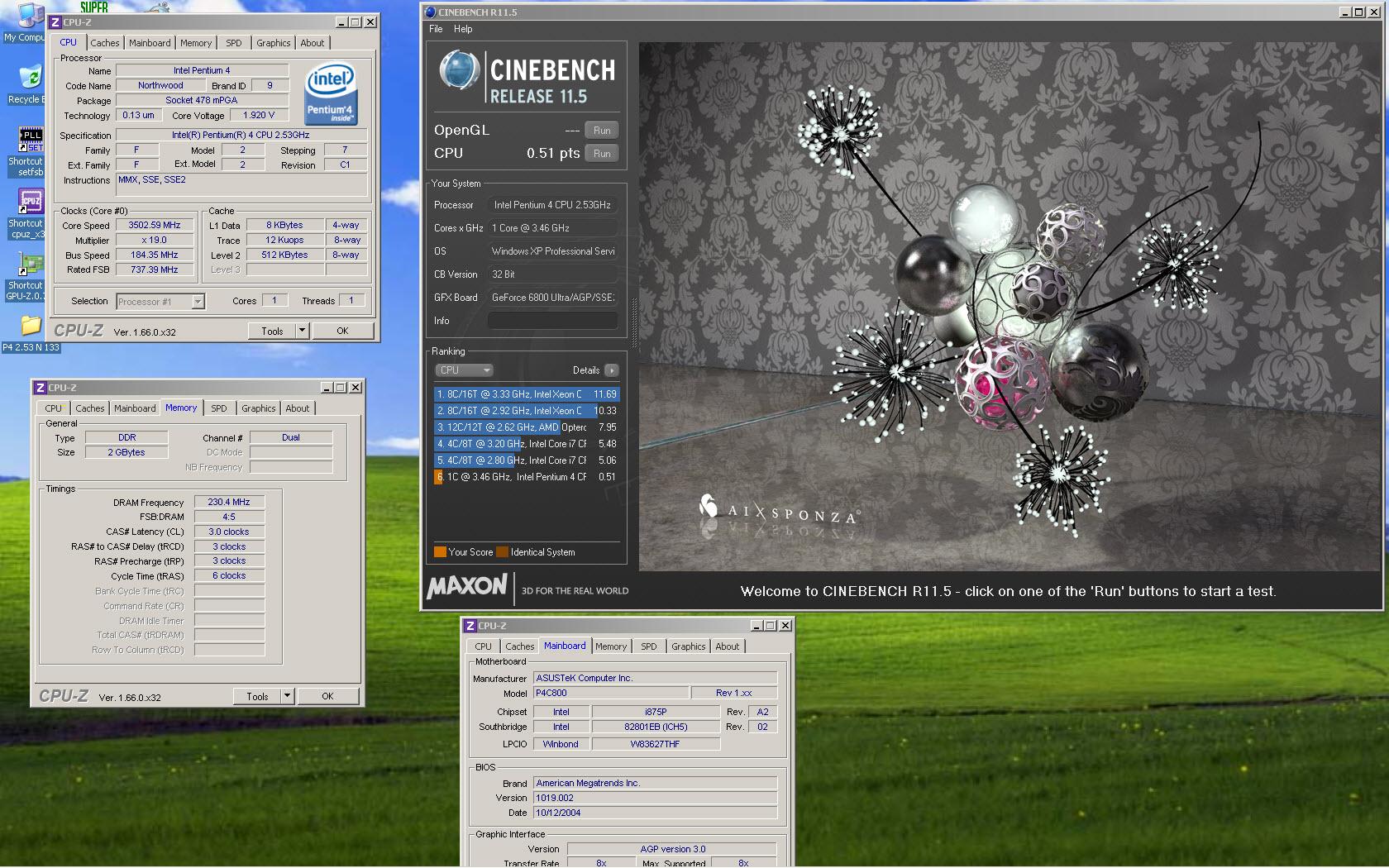
Task: Click the Core Voltage value 1.920 V
Action: (x=260, y=115)
